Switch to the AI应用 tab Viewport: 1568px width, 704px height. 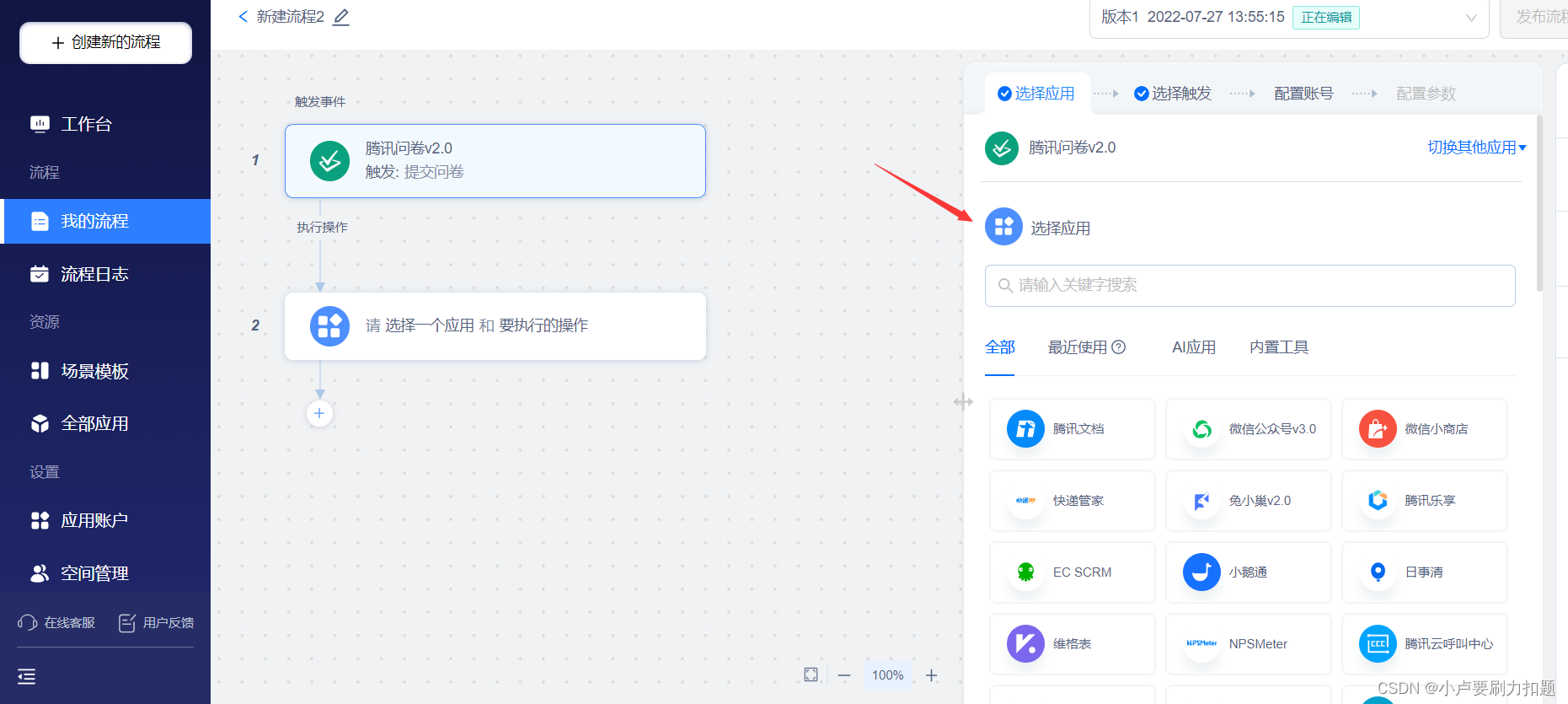point(1194,347)
